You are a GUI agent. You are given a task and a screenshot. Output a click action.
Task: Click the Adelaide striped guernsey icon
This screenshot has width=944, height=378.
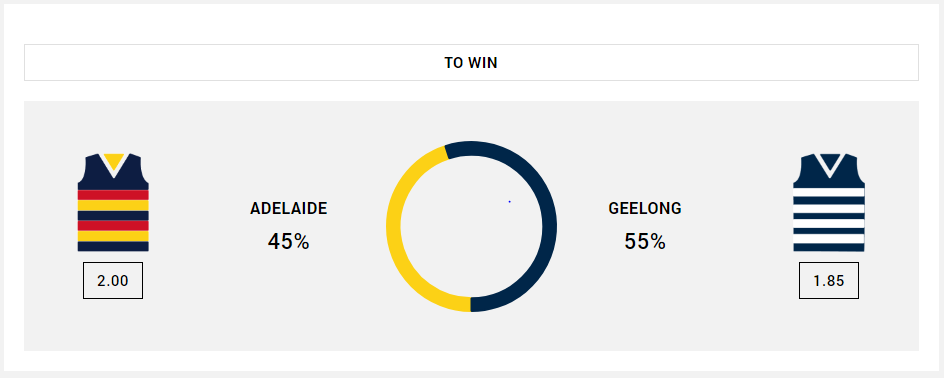coord(113,202)
